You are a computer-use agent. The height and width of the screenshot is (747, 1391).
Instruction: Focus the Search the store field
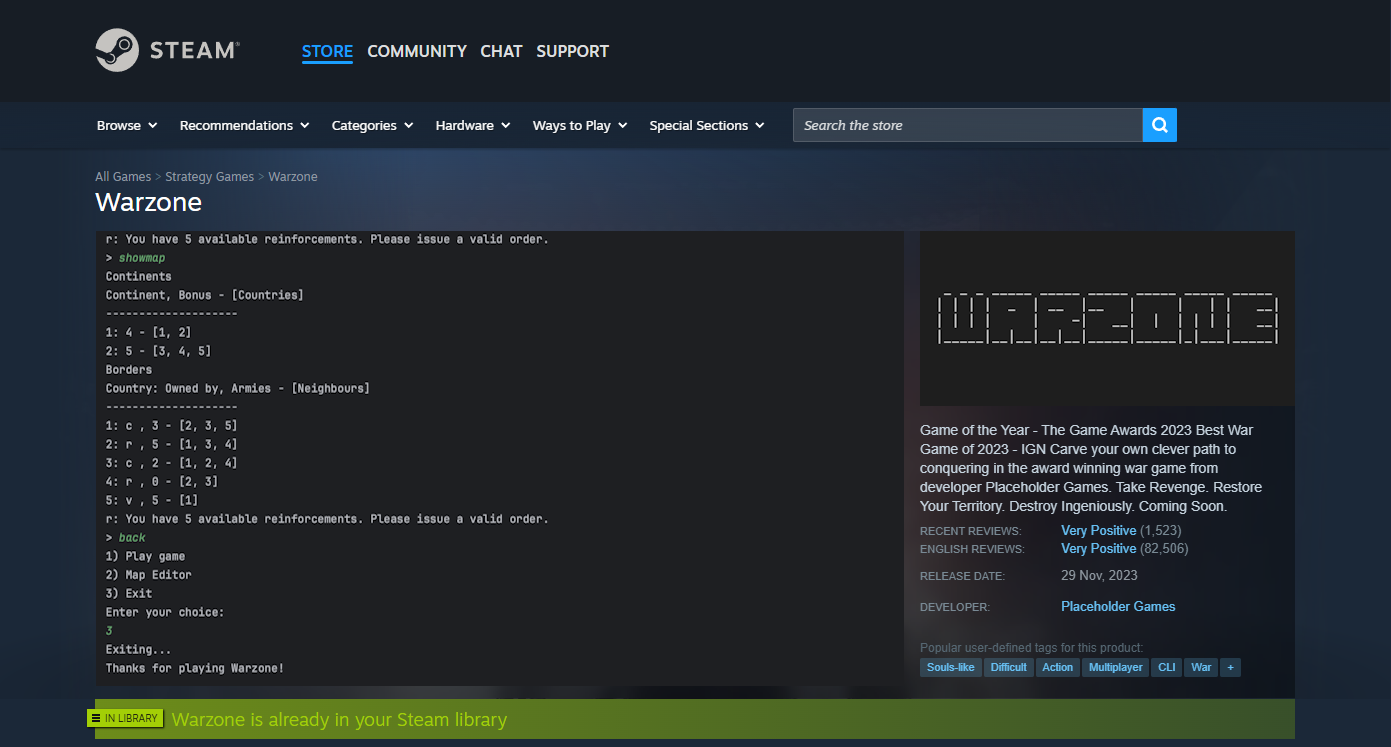tap(967, 125)
